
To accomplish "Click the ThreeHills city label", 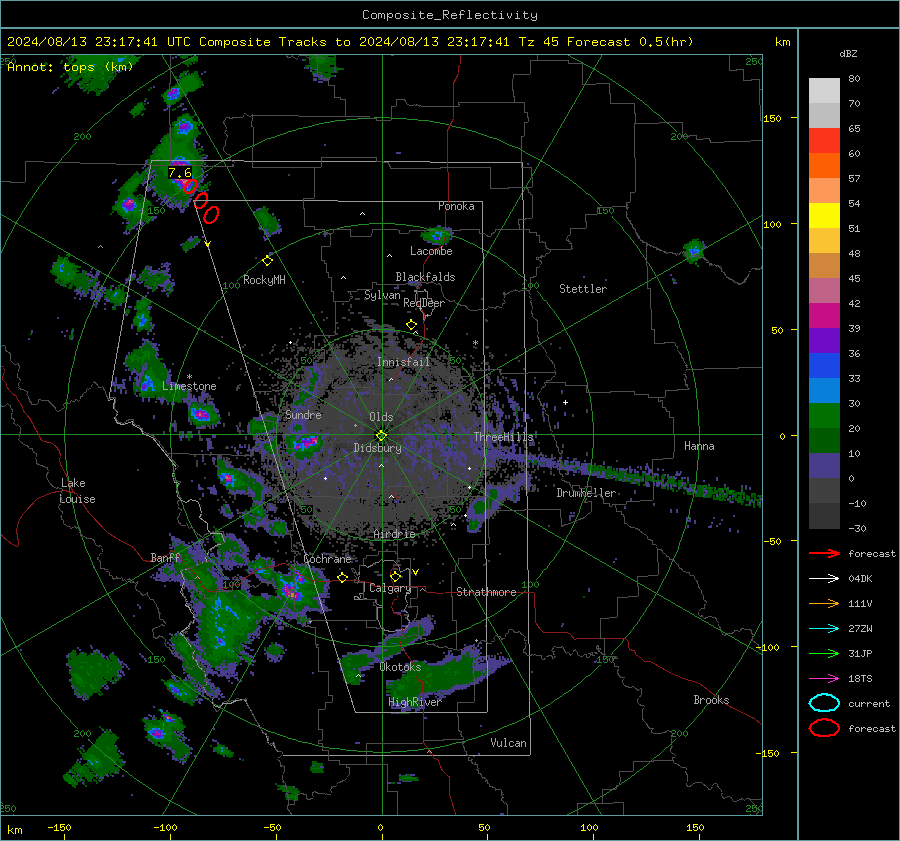I will (x=503, y=437).
